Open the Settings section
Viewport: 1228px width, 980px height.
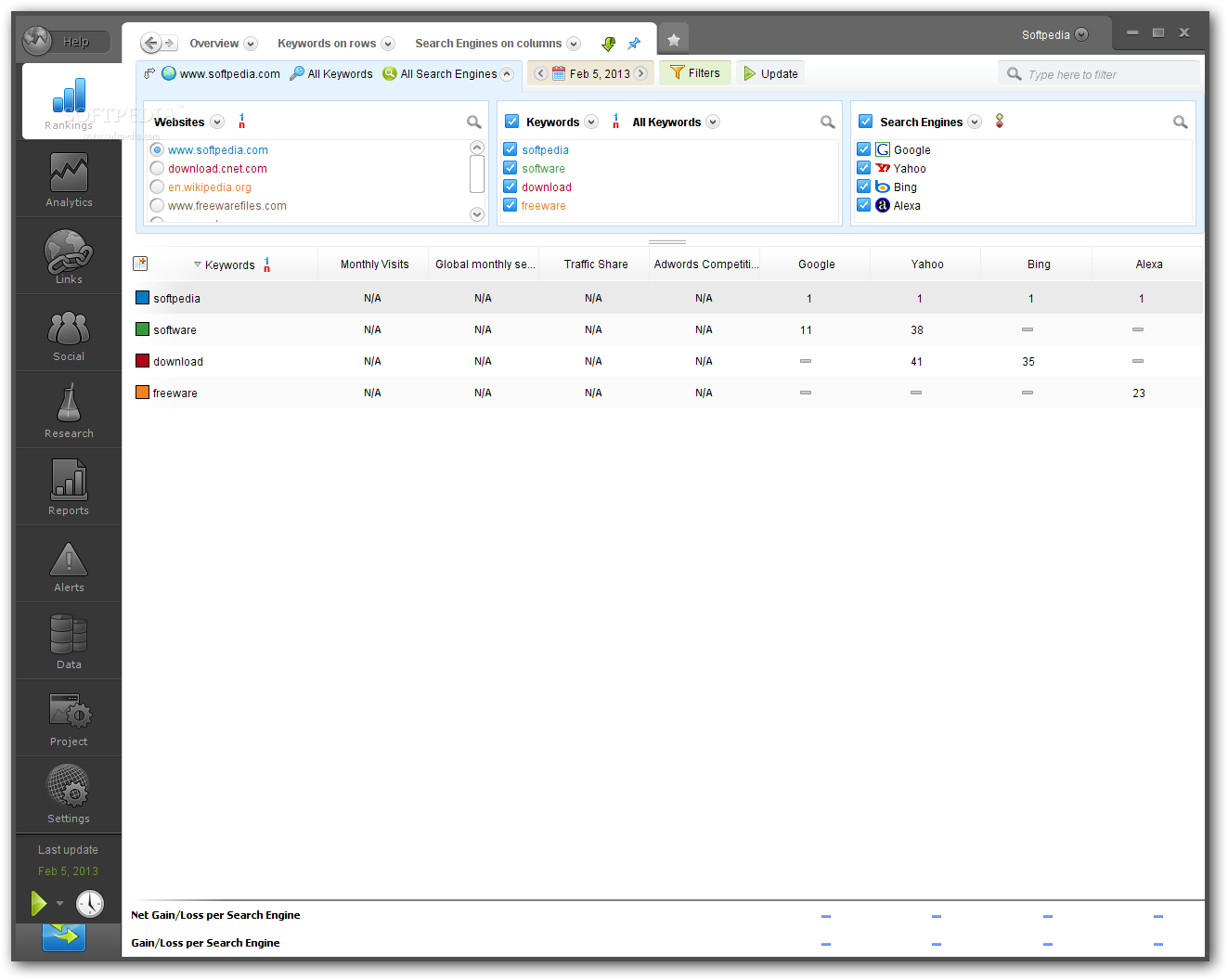(x=69, y=795)
